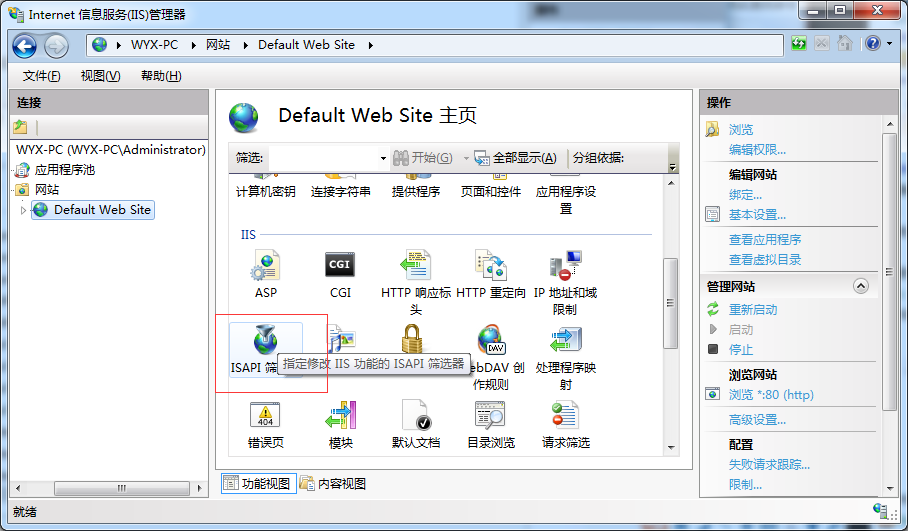Click the 连接 pane horizontal scrollbar thumb
The image size is (908, 531).
122,488
